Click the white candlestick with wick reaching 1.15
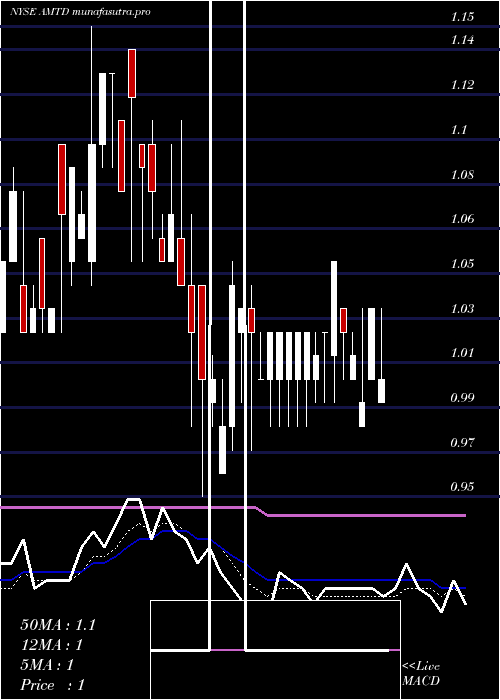500x700 pixels. pyautogui.click(x=92, y=203)
